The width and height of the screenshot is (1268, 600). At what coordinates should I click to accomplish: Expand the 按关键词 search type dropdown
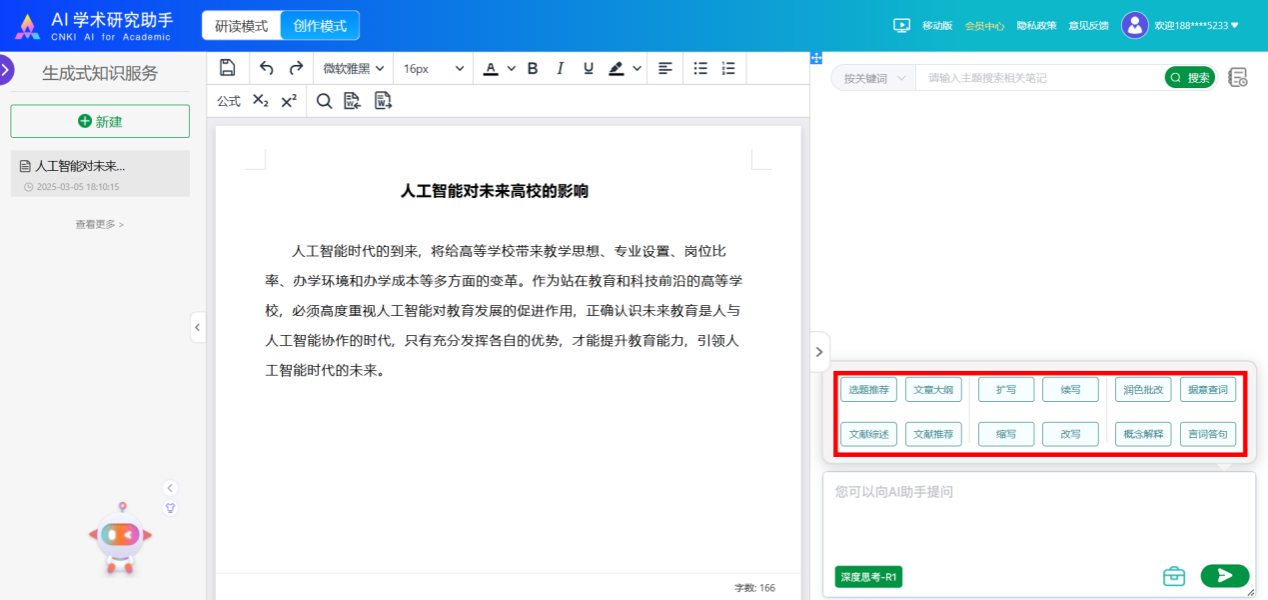click(874, 78)
